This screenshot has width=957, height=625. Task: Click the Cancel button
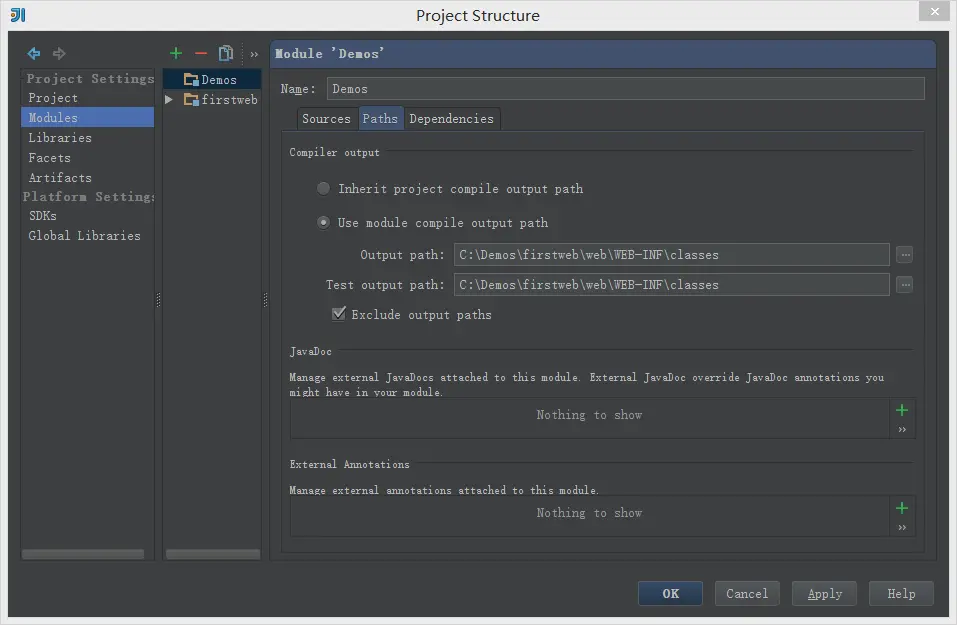[x=747, y=593]
